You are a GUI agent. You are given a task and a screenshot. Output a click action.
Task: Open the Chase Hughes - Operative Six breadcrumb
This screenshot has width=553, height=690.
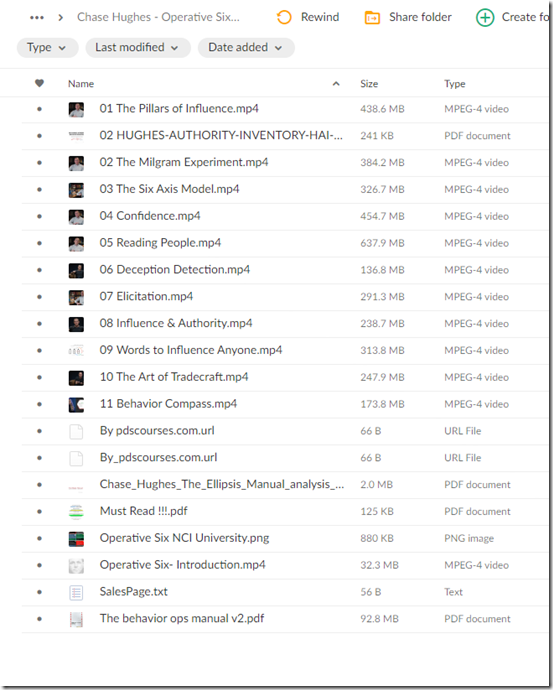[158, 17]
